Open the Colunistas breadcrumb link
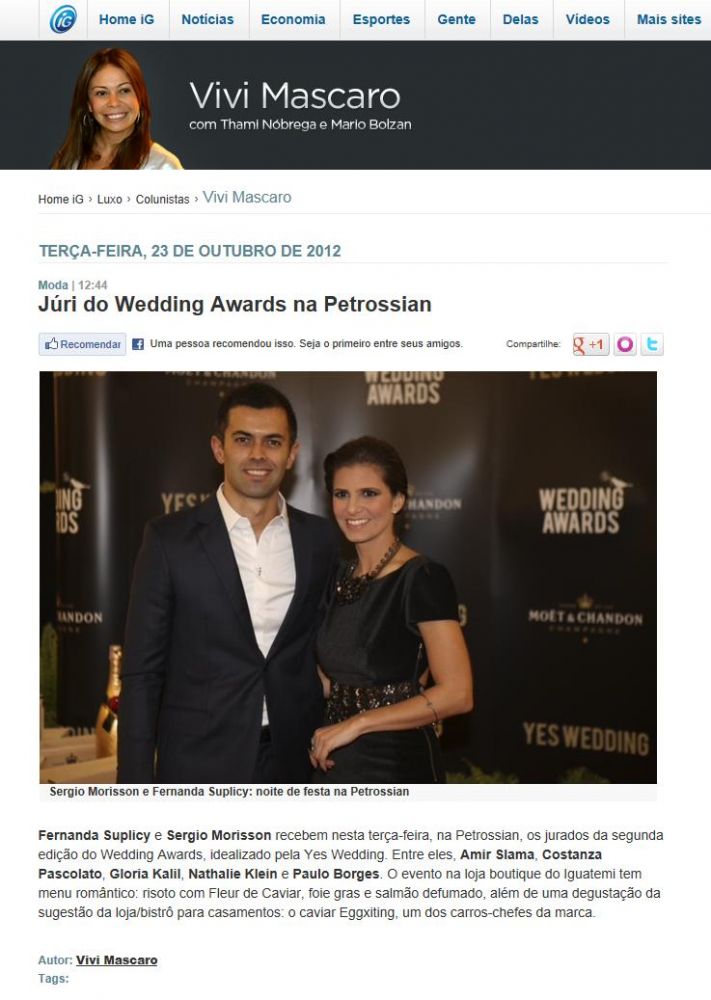The height and width of the screenshot is (1000, 711). point(163,200)
